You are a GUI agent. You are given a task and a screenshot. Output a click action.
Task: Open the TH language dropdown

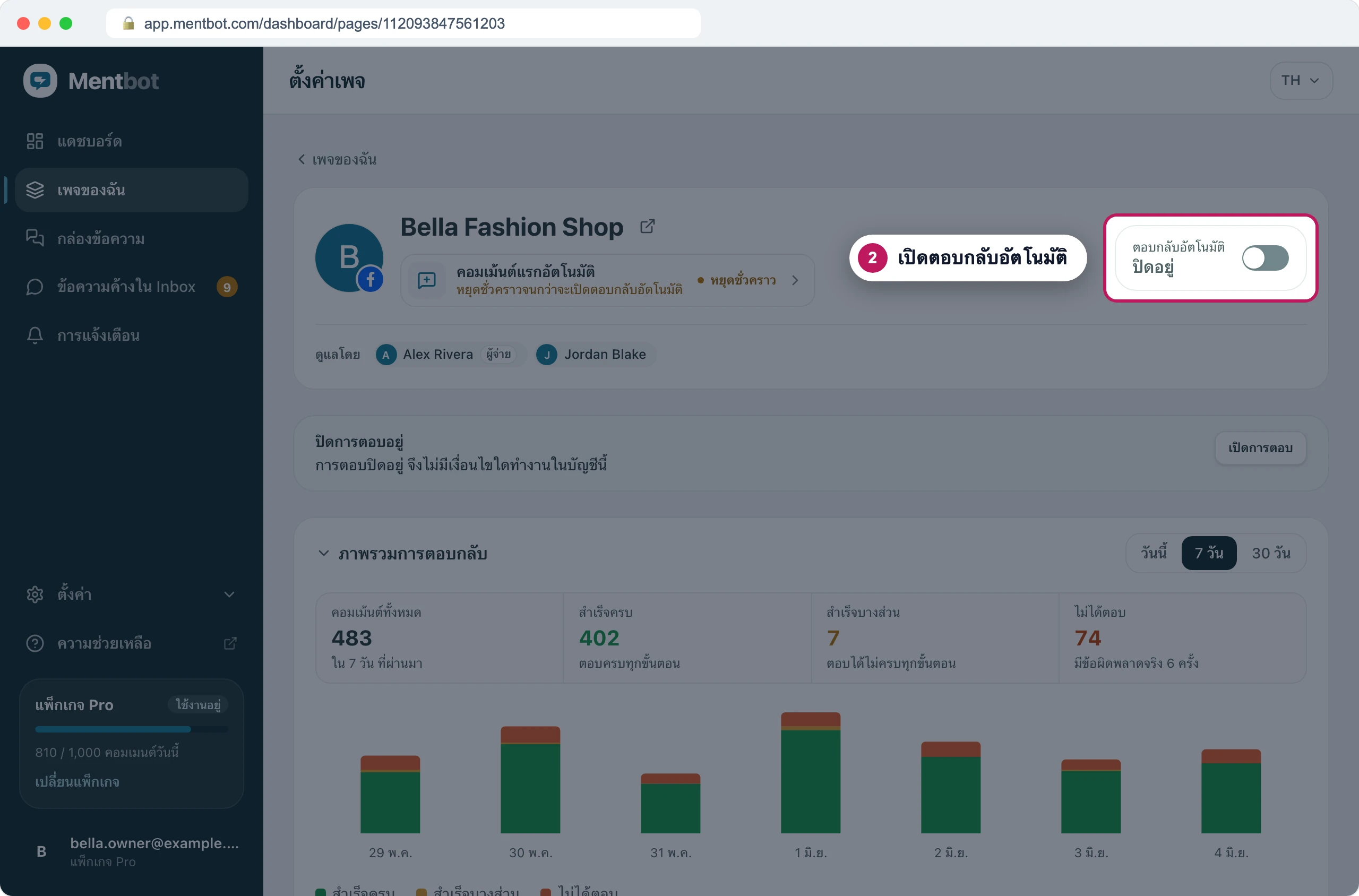(x=1301, y=81)
